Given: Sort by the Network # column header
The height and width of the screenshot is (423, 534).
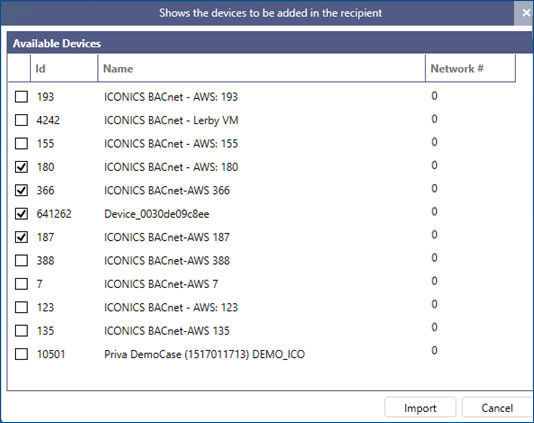Looking at the screenshot, I should pos(470,68).
